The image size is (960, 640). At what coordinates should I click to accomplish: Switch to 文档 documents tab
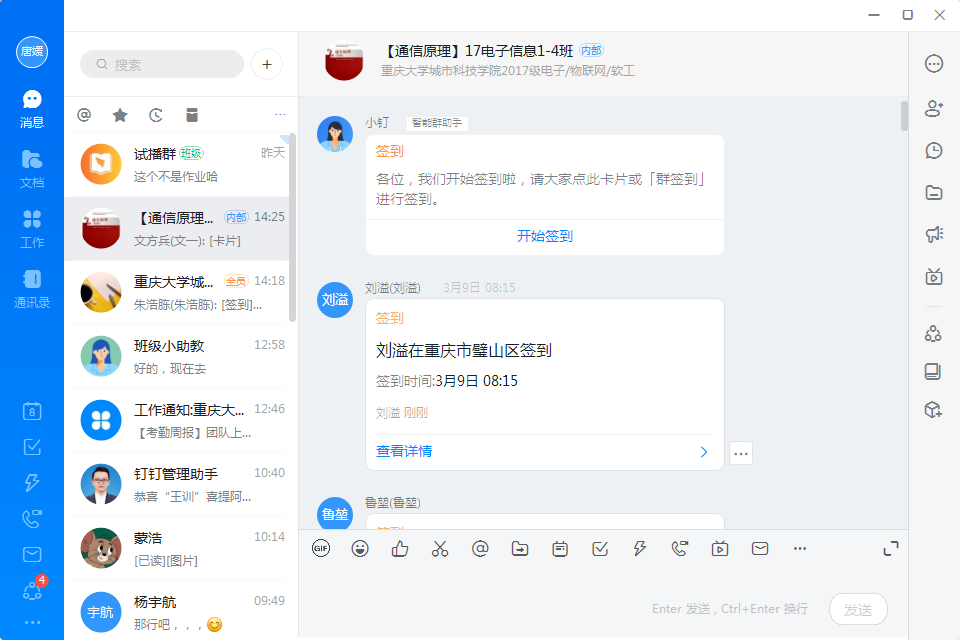[x=32, y=167]
